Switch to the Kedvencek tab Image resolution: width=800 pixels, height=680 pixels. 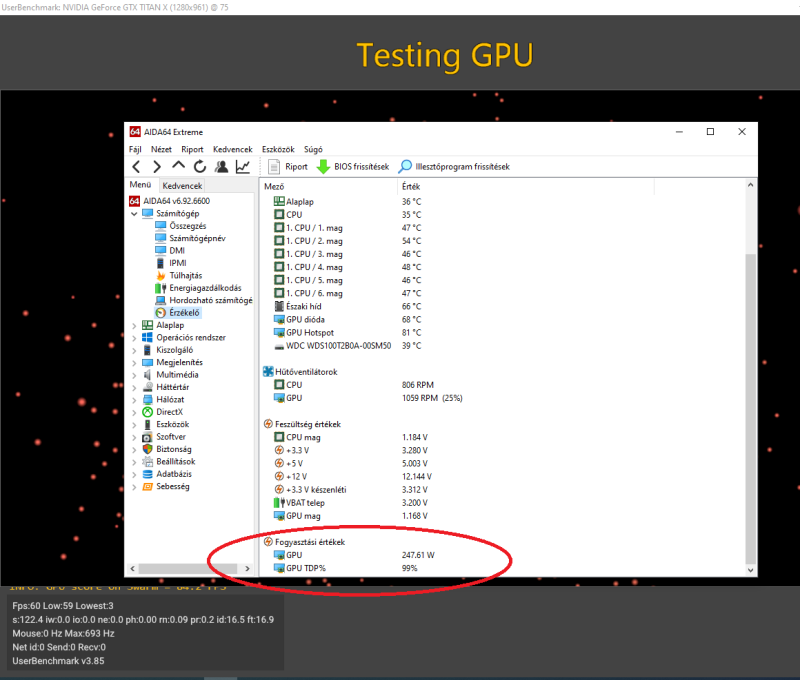[x=182, y=186]
